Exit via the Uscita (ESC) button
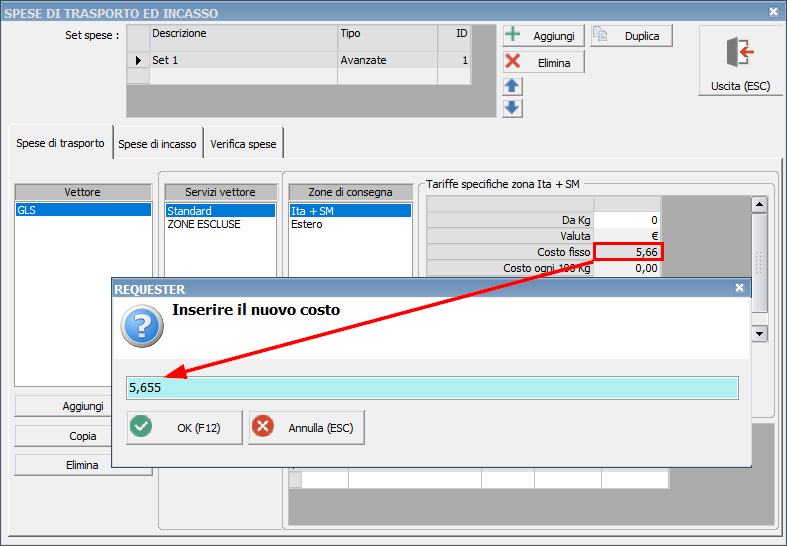The width and height of the screenshot is (787, 546). pyautogui.click(x=740, y=61)
